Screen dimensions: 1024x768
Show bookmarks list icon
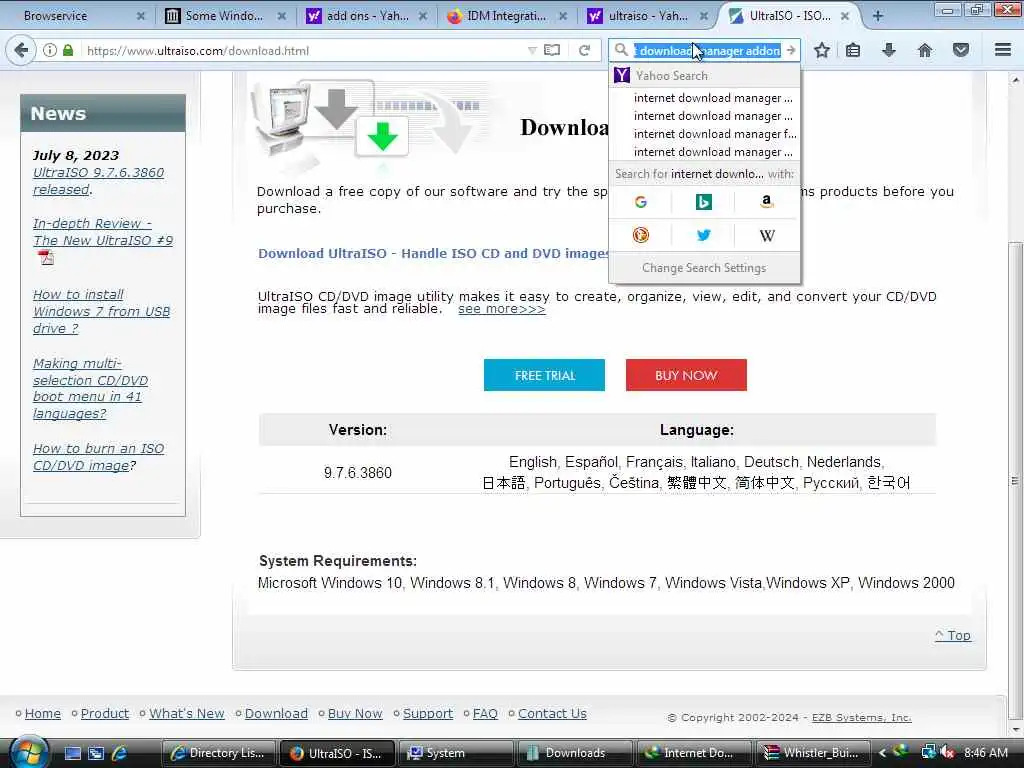pyautogui.click(x=853, y=50)
